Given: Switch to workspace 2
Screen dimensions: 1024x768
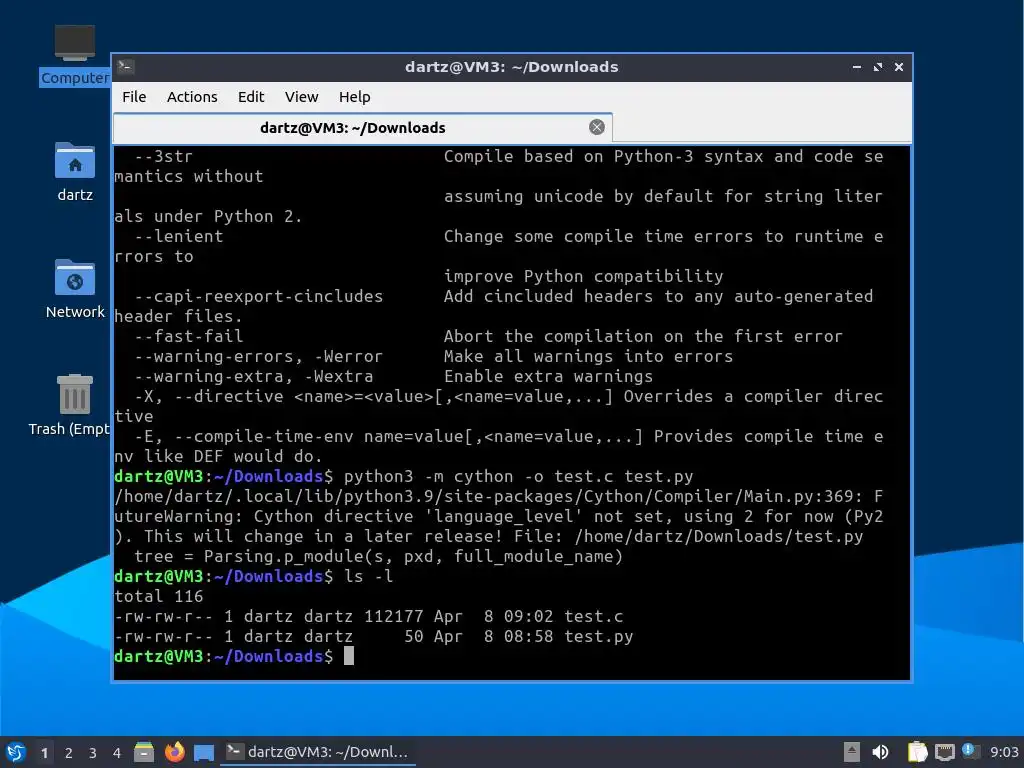Looking at the screenshot, I should tap(69, 753).
